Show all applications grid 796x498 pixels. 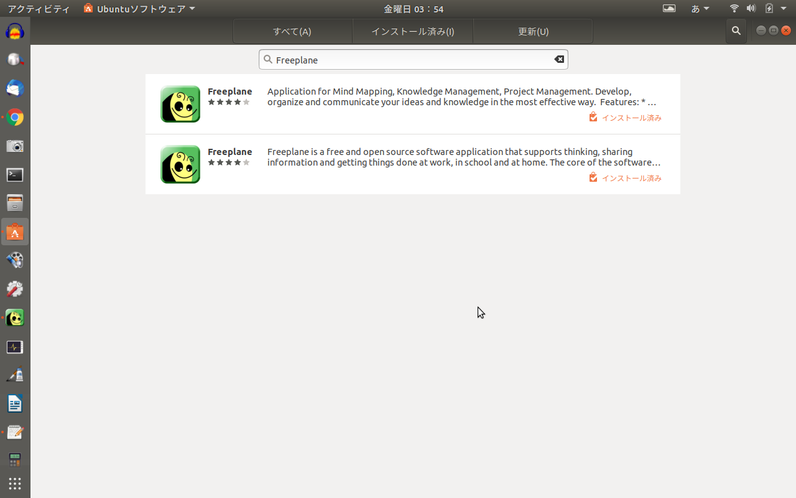15,484
